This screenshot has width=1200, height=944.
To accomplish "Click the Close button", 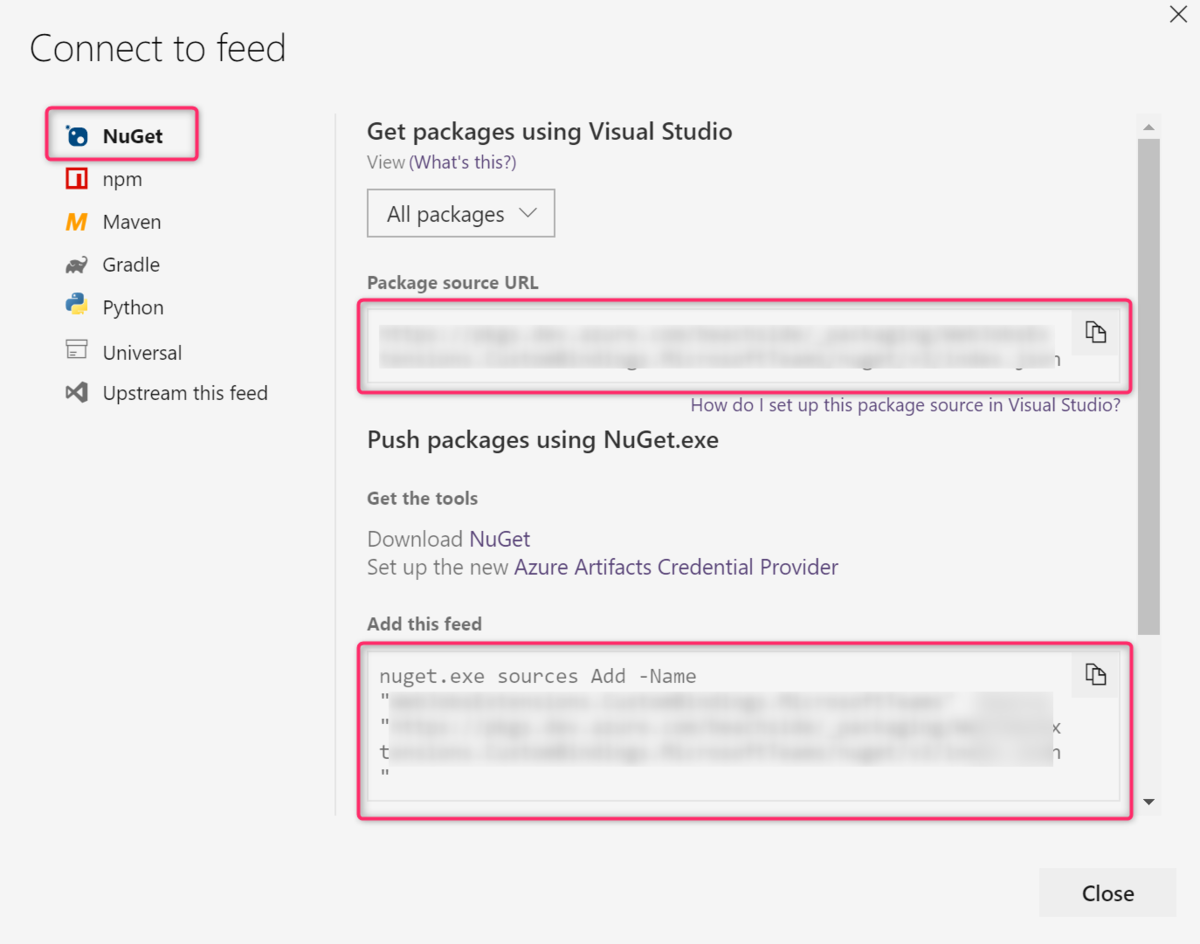I will coord(1108,893).
